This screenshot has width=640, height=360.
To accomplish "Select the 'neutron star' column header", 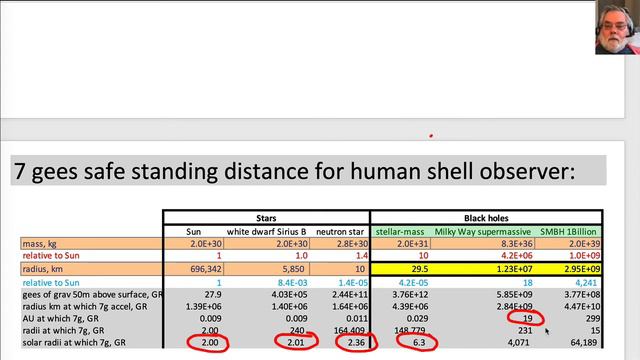I will point(340,232).
